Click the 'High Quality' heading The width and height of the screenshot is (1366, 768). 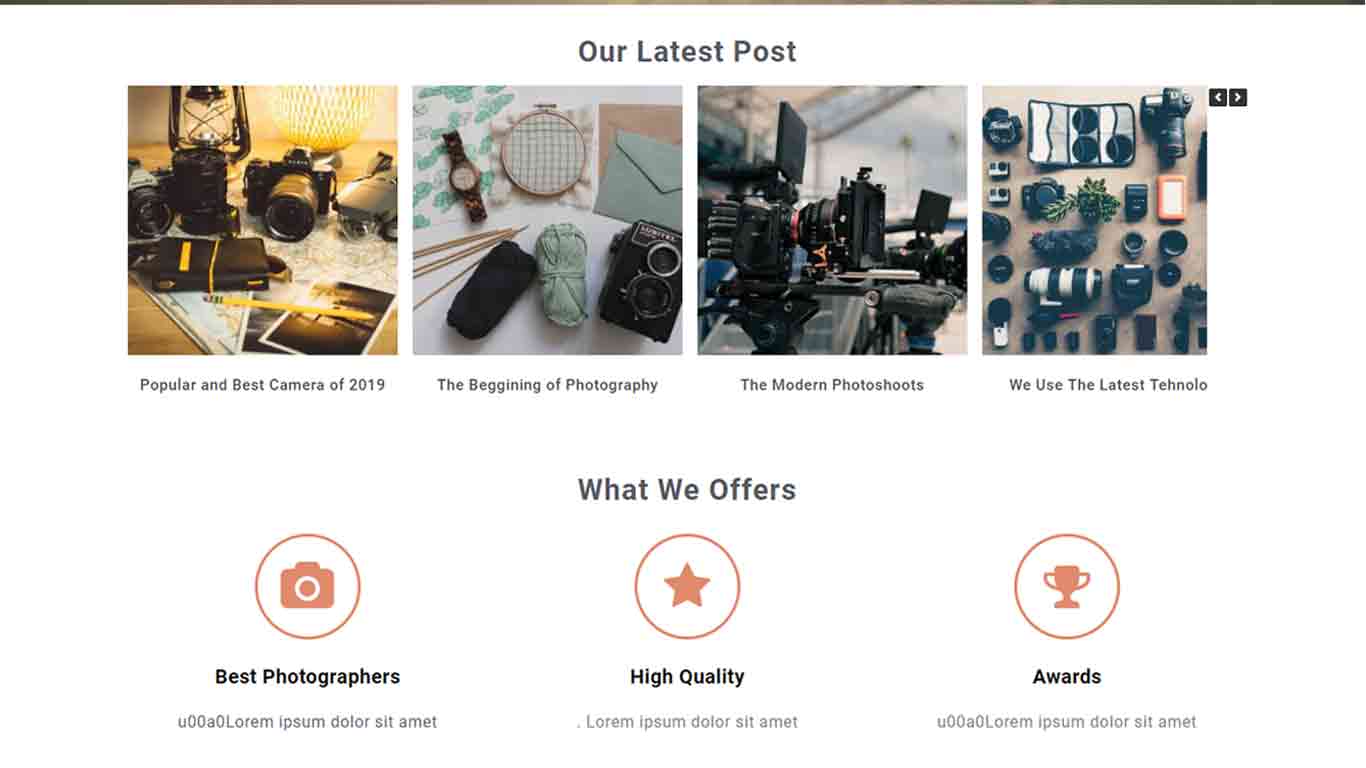pos(687,677)
